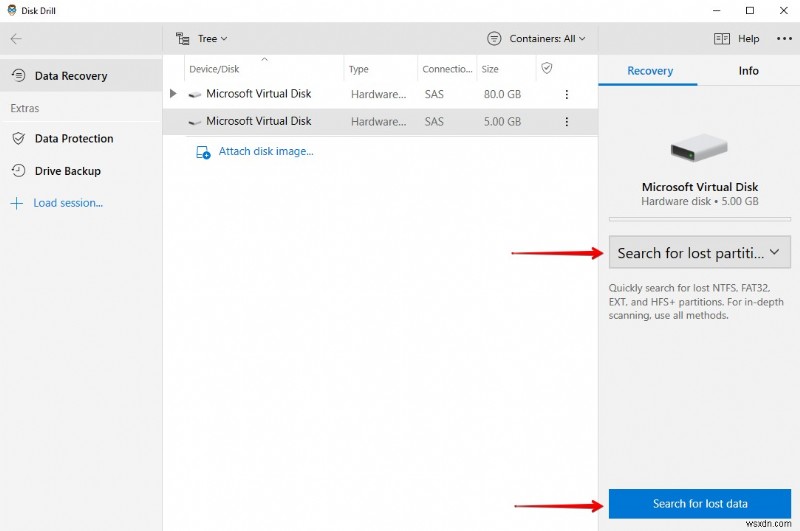
Task: Open the Tree view dropdown
Action: [x=202, y=39]
